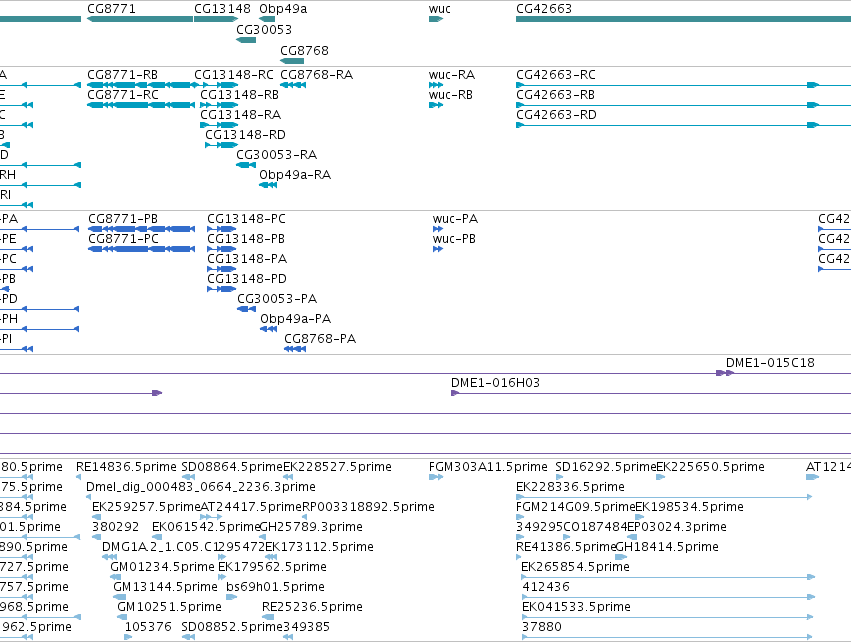Viewport: 851px width, 642px height.
Task: Select transcript wuc-RB
Action: (450, 94)
